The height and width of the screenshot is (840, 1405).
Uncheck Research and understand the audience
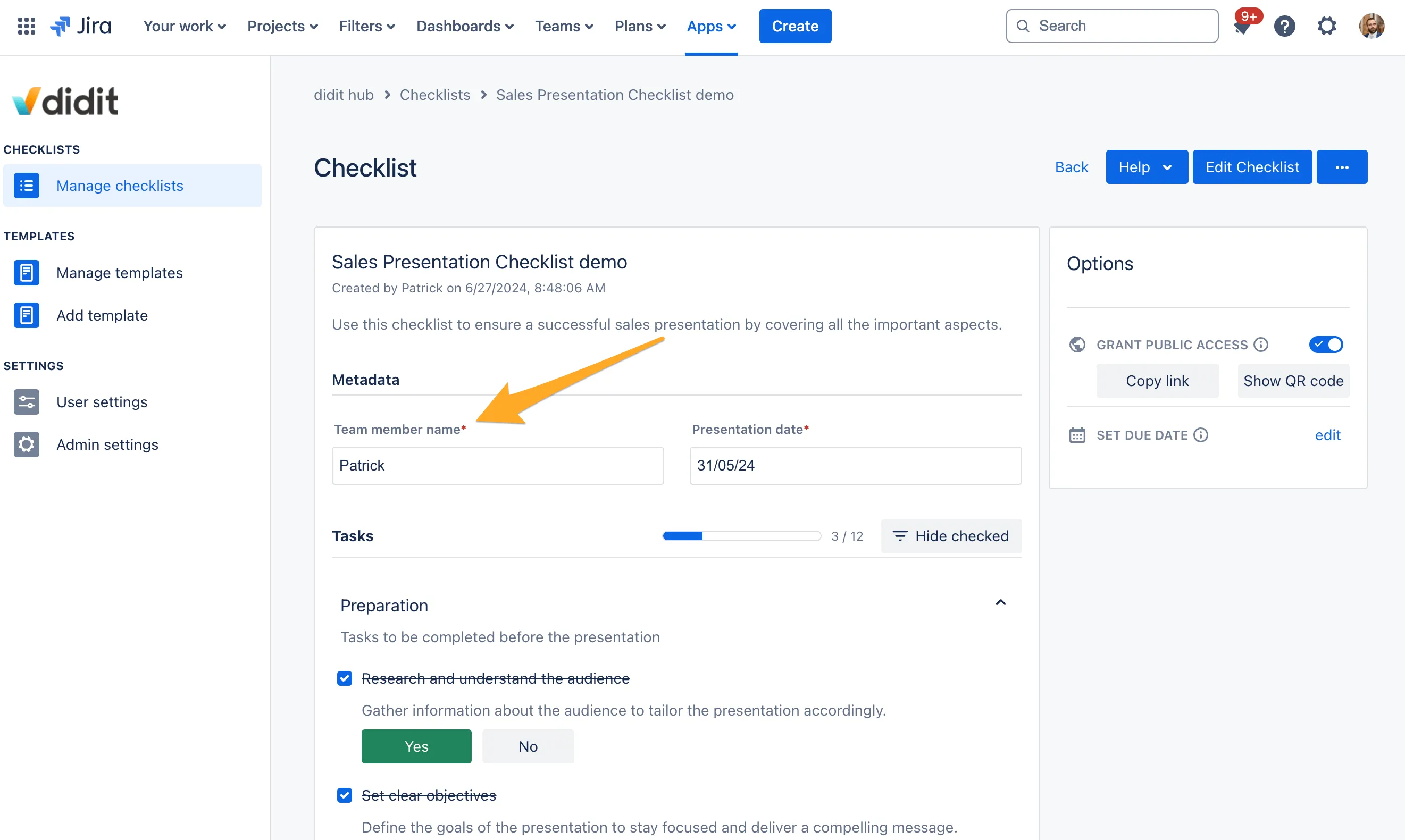click(344, 678)
